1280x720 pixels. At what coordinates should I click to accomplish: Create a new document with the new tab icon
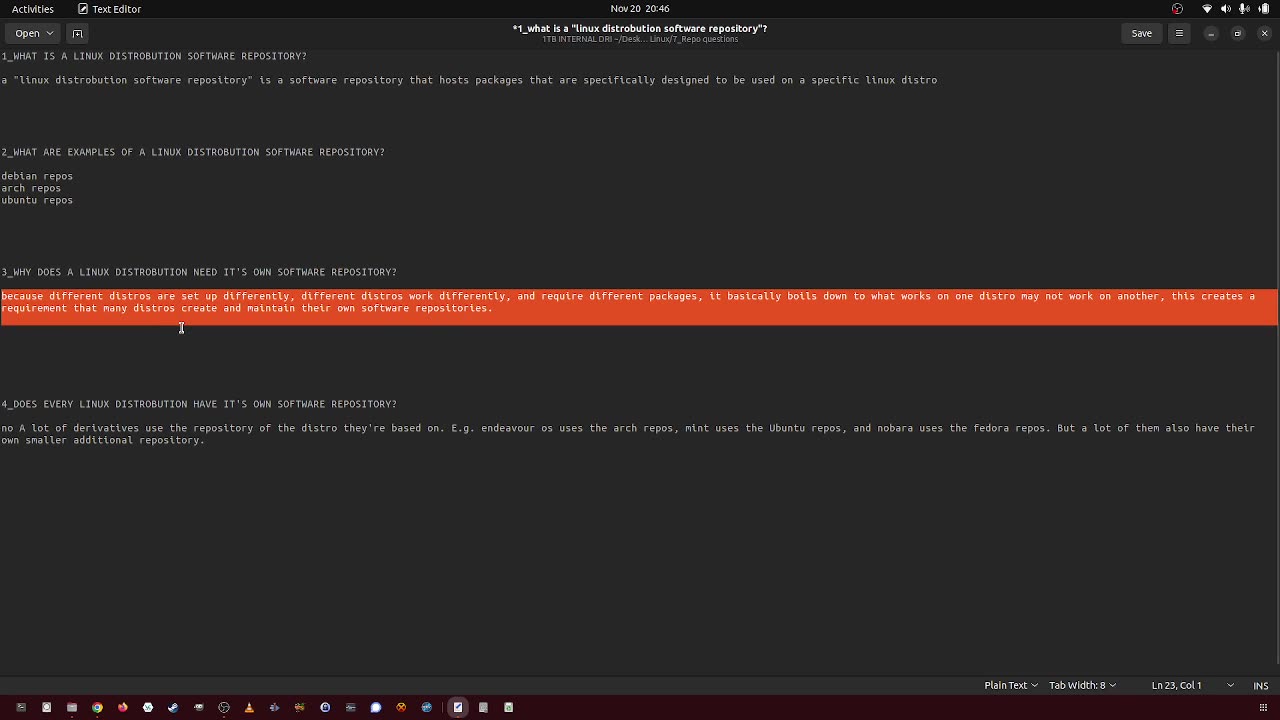click(77, 33)
